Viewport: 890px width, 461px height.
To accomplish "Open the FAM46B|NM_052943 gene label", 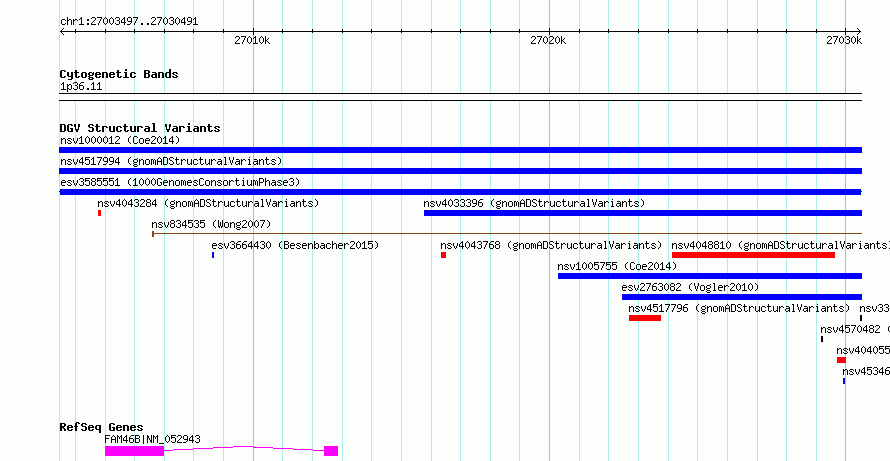I will (x=152, y=439).
